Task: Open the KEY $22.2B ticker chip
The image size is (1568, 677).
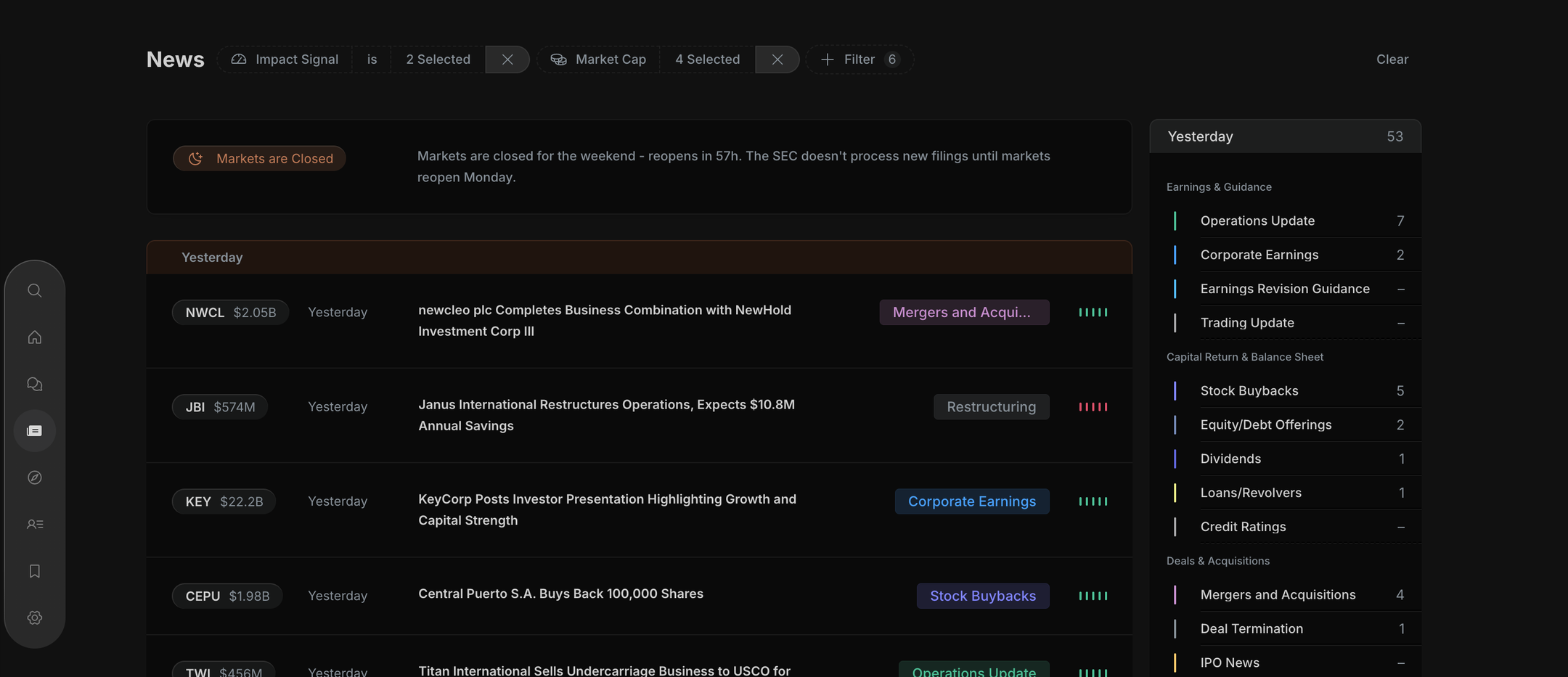Action: [224, 501]
